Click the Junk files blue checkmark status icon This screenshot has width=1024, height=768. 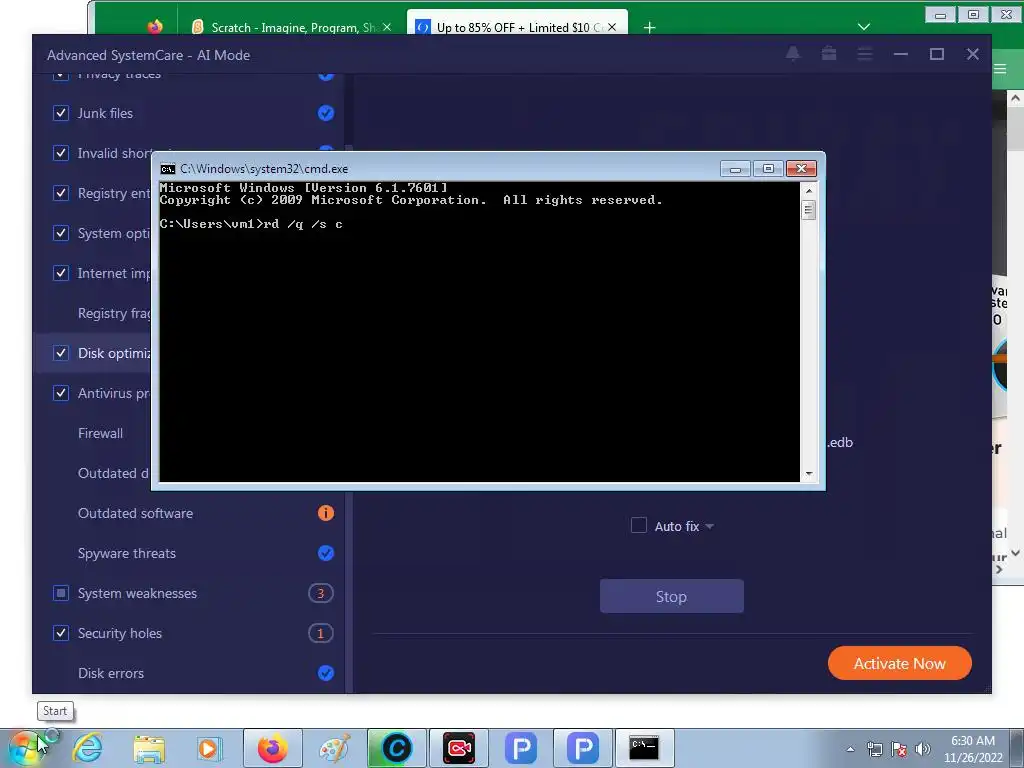[326, 113]
